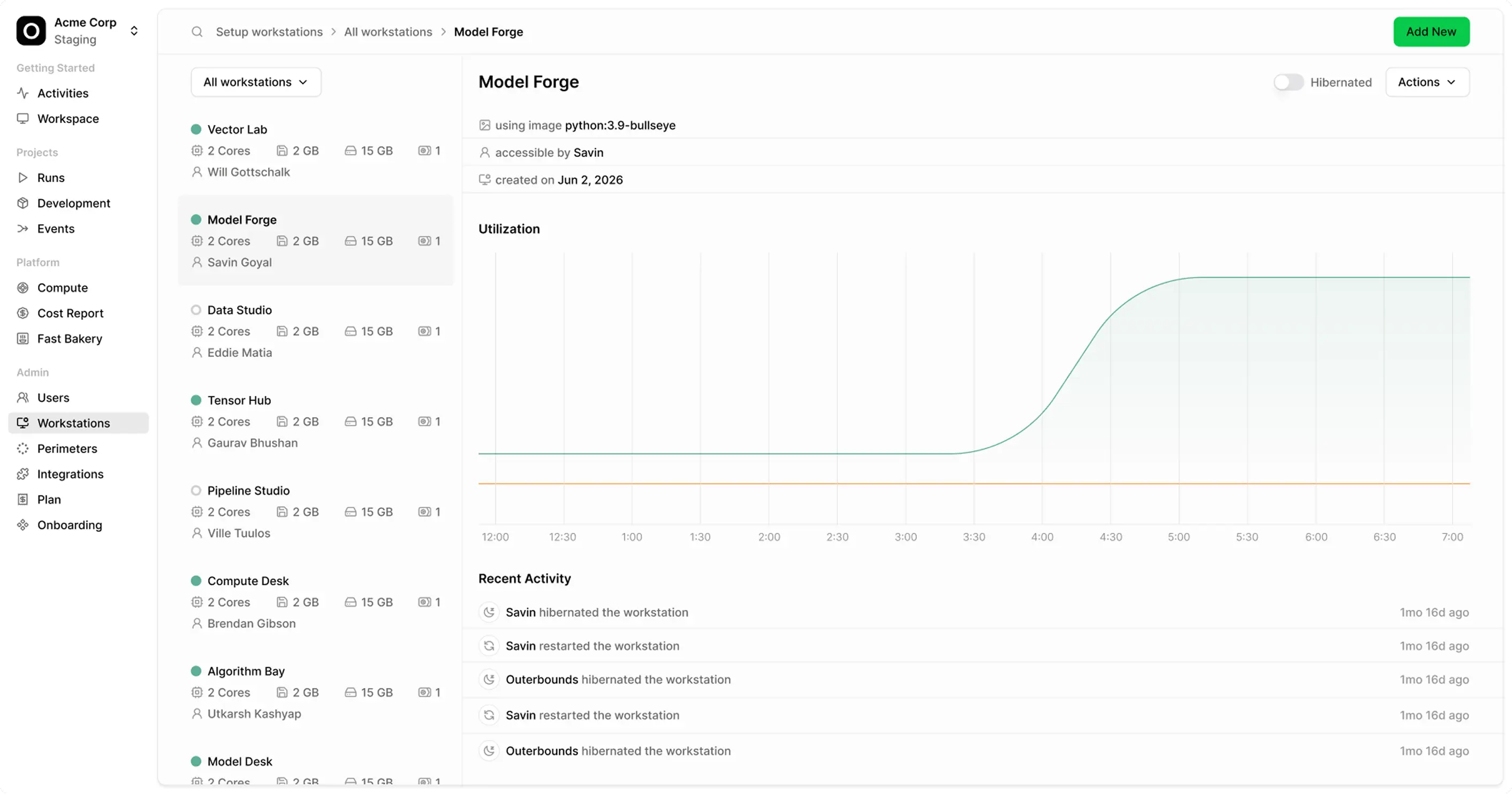Click the Plan icon in sidebar

(23, 499)
